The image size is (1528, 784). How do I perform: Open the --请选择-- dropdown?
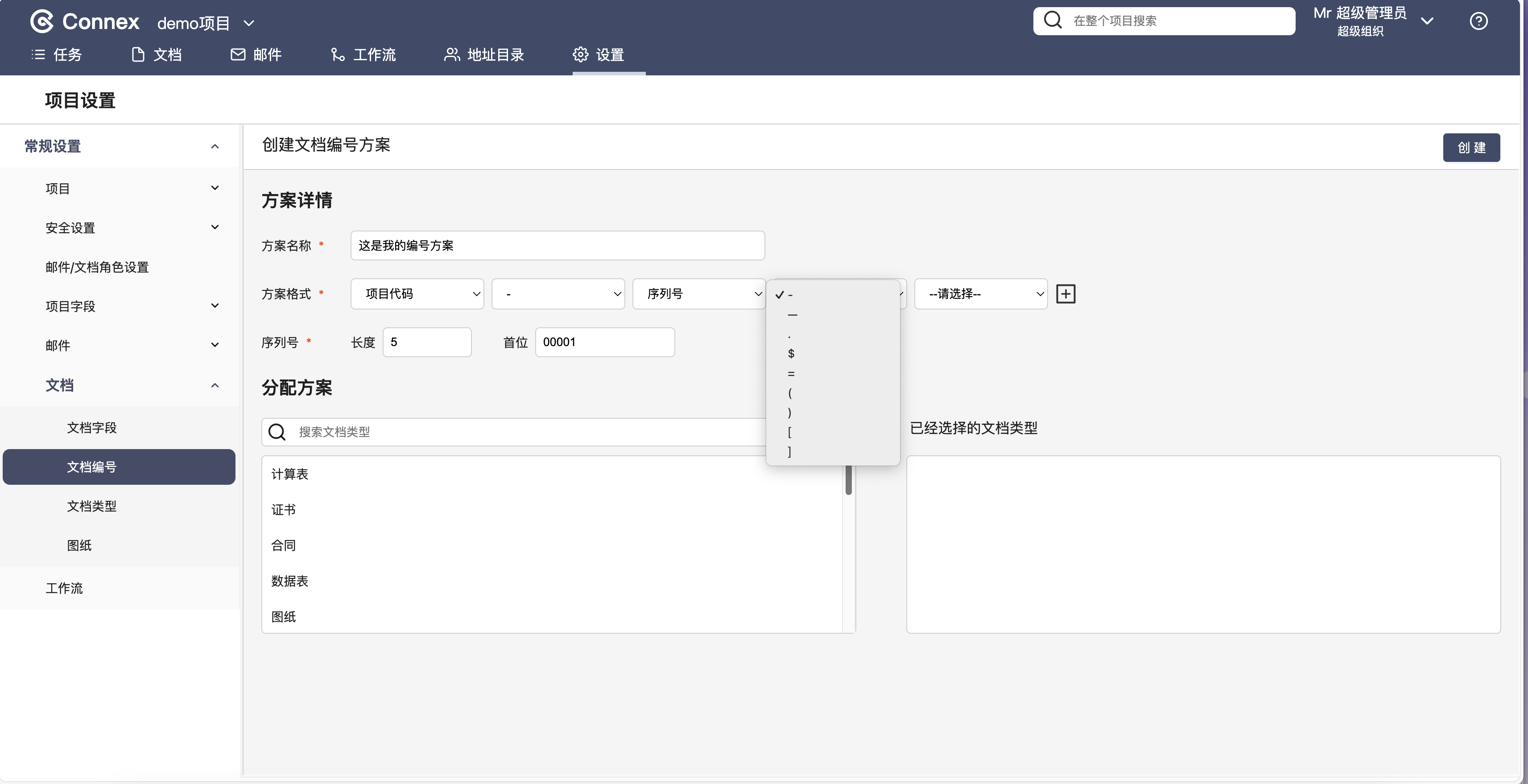tap(980, 294)
